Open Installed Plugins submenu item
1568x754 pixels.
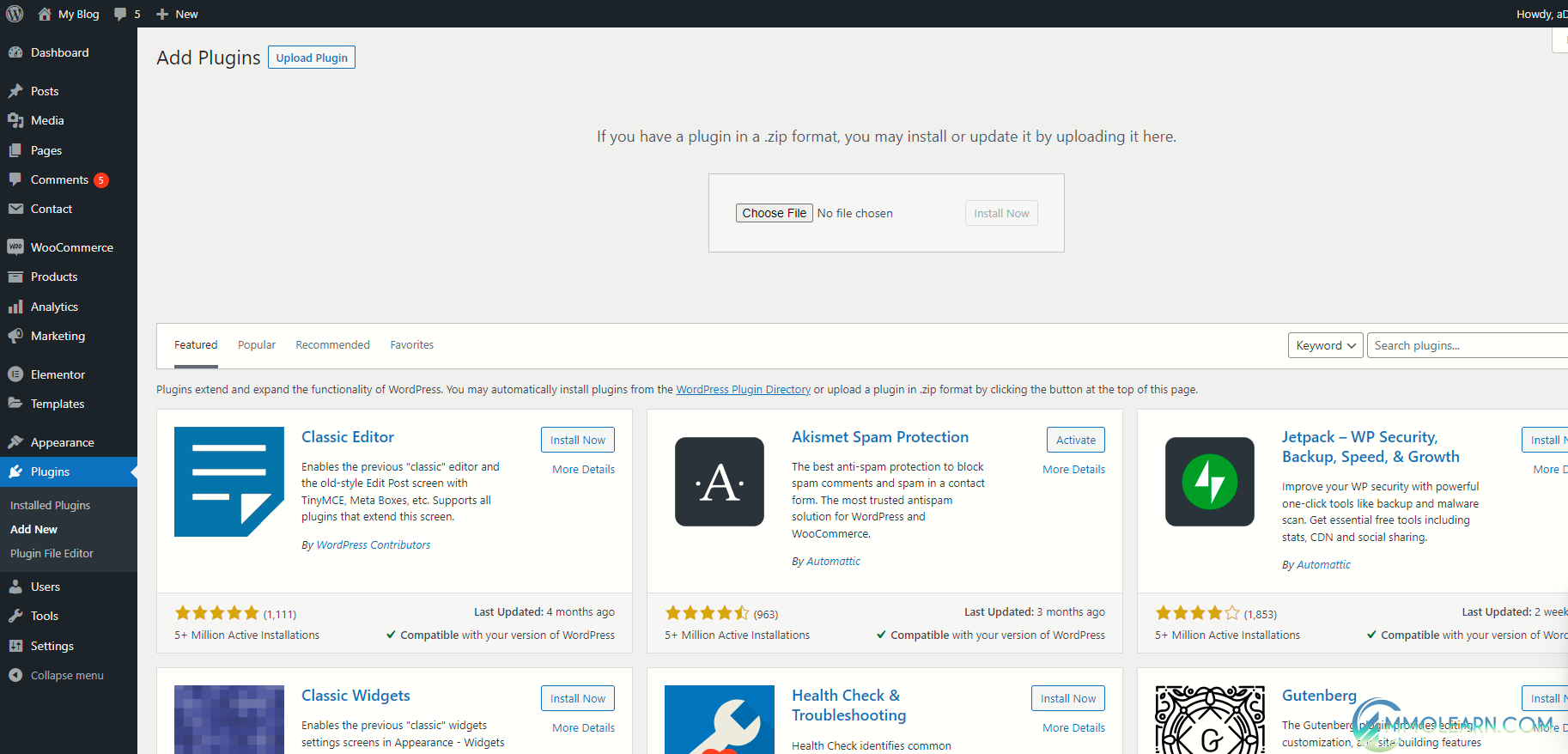click(50, 506)
